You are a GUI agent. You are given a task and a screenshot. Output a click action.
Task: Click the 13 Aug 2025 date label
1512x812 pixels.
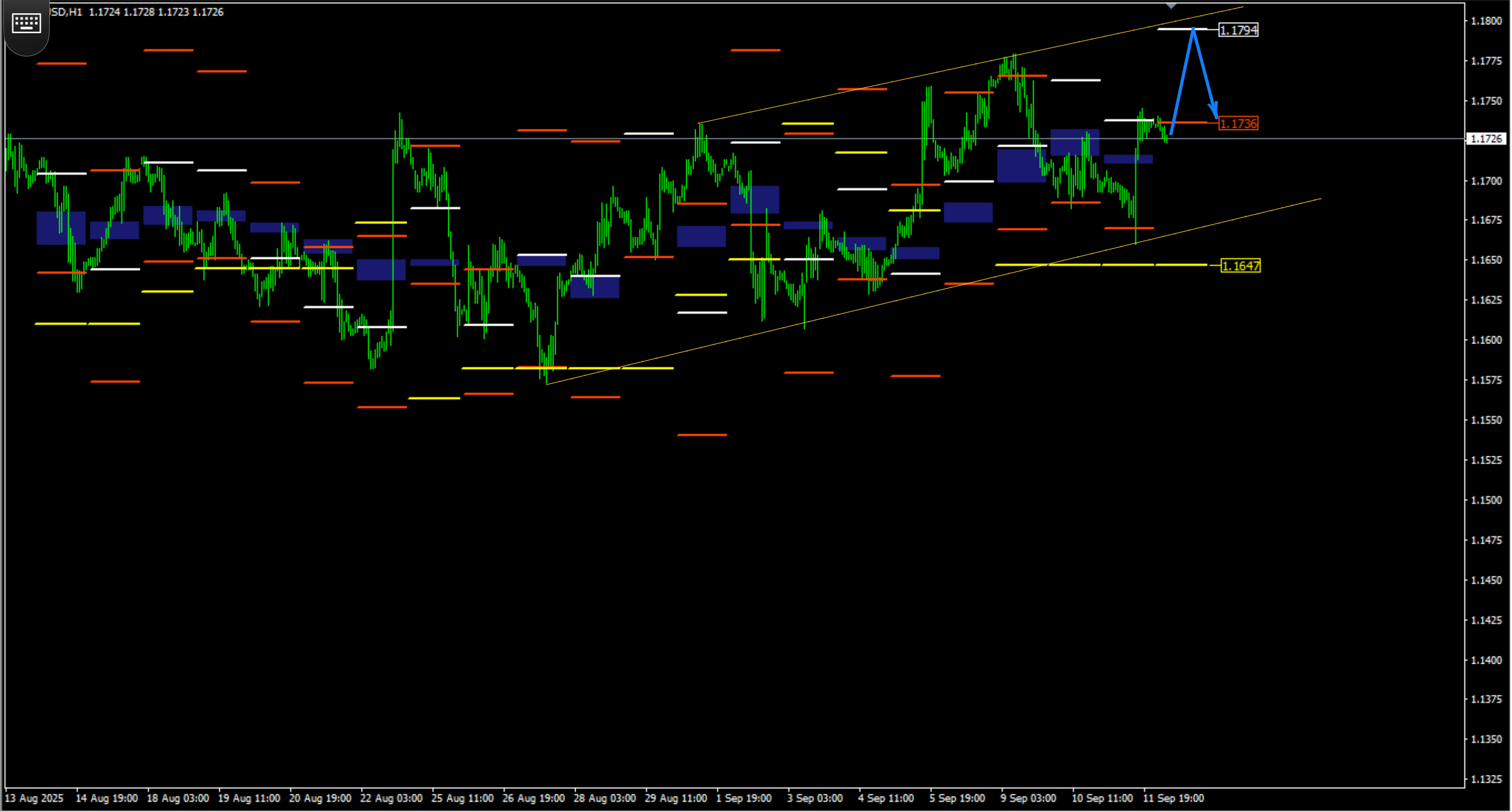[34, 798]
